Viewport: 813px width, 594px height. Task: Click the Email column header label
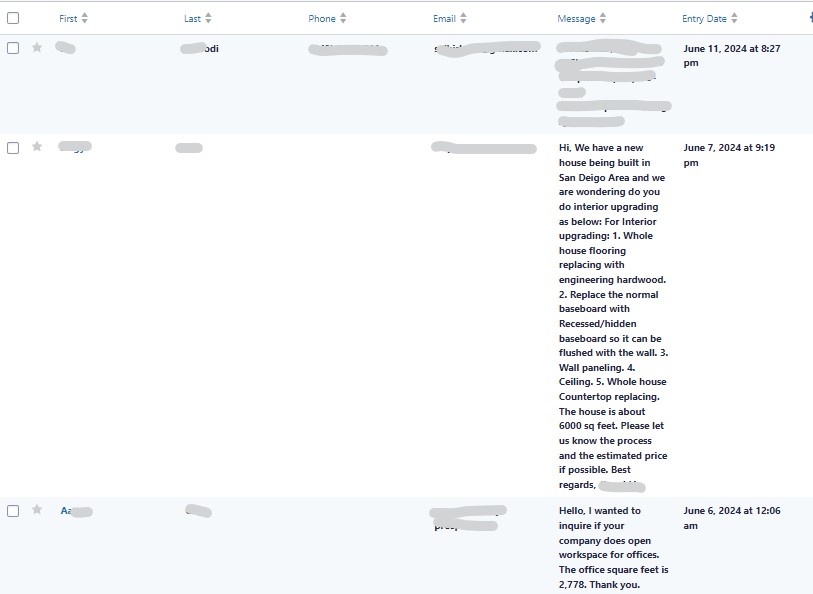pos(444,19)
